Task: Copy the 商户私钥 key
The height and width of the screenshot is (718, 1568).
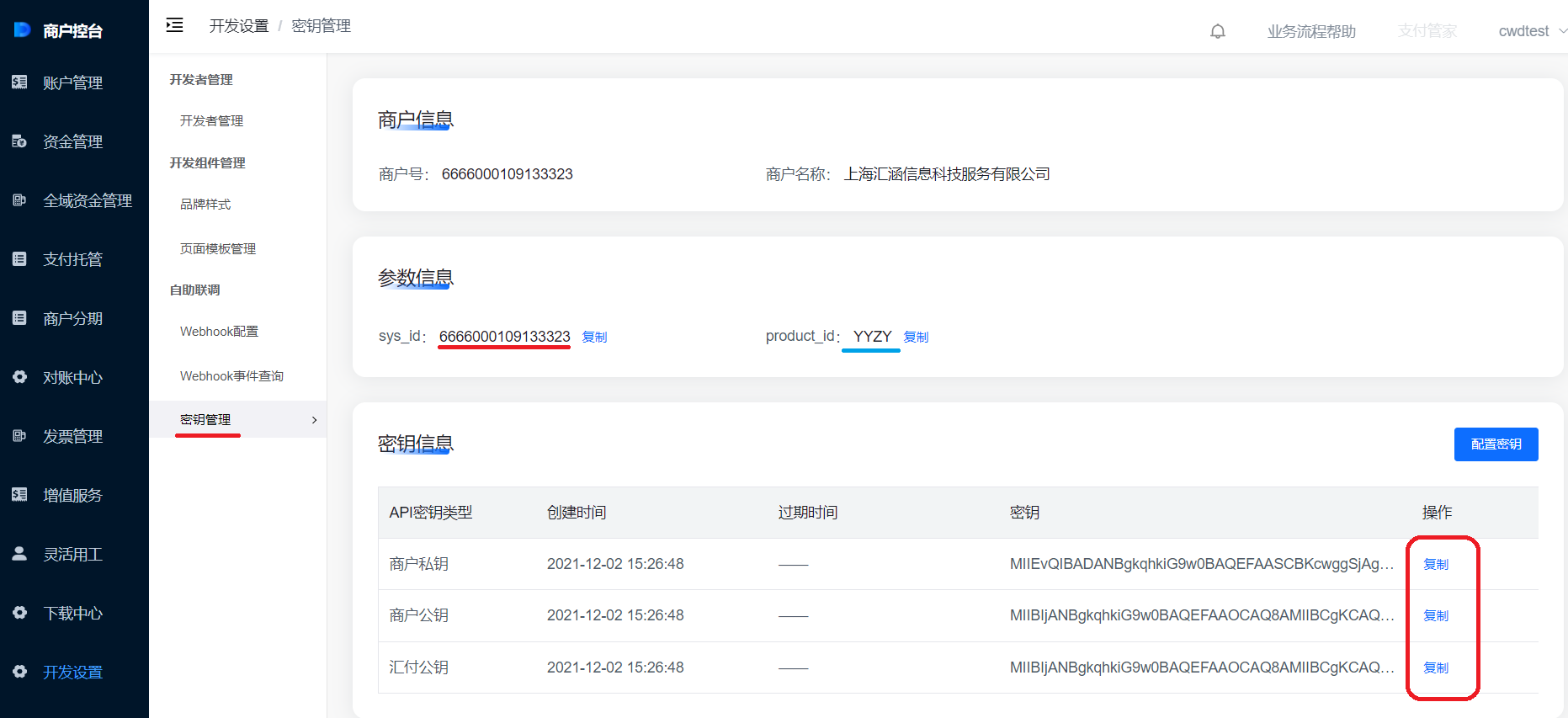Action: pyautogui.click(x=1436, y=564)
